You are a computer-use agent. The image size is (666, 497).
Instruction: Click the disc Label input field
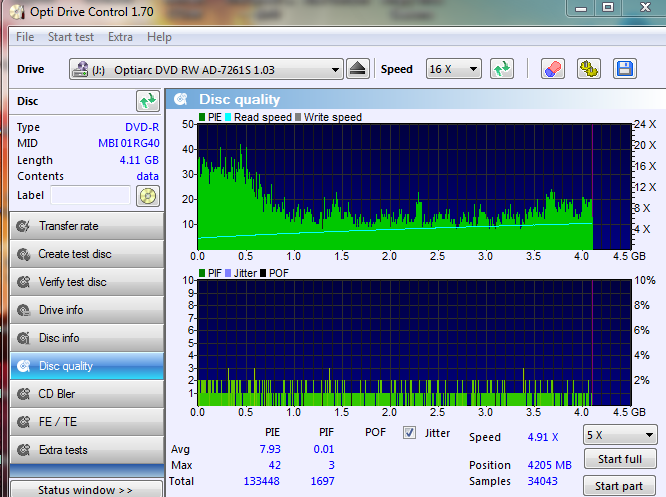click(90, 195)
